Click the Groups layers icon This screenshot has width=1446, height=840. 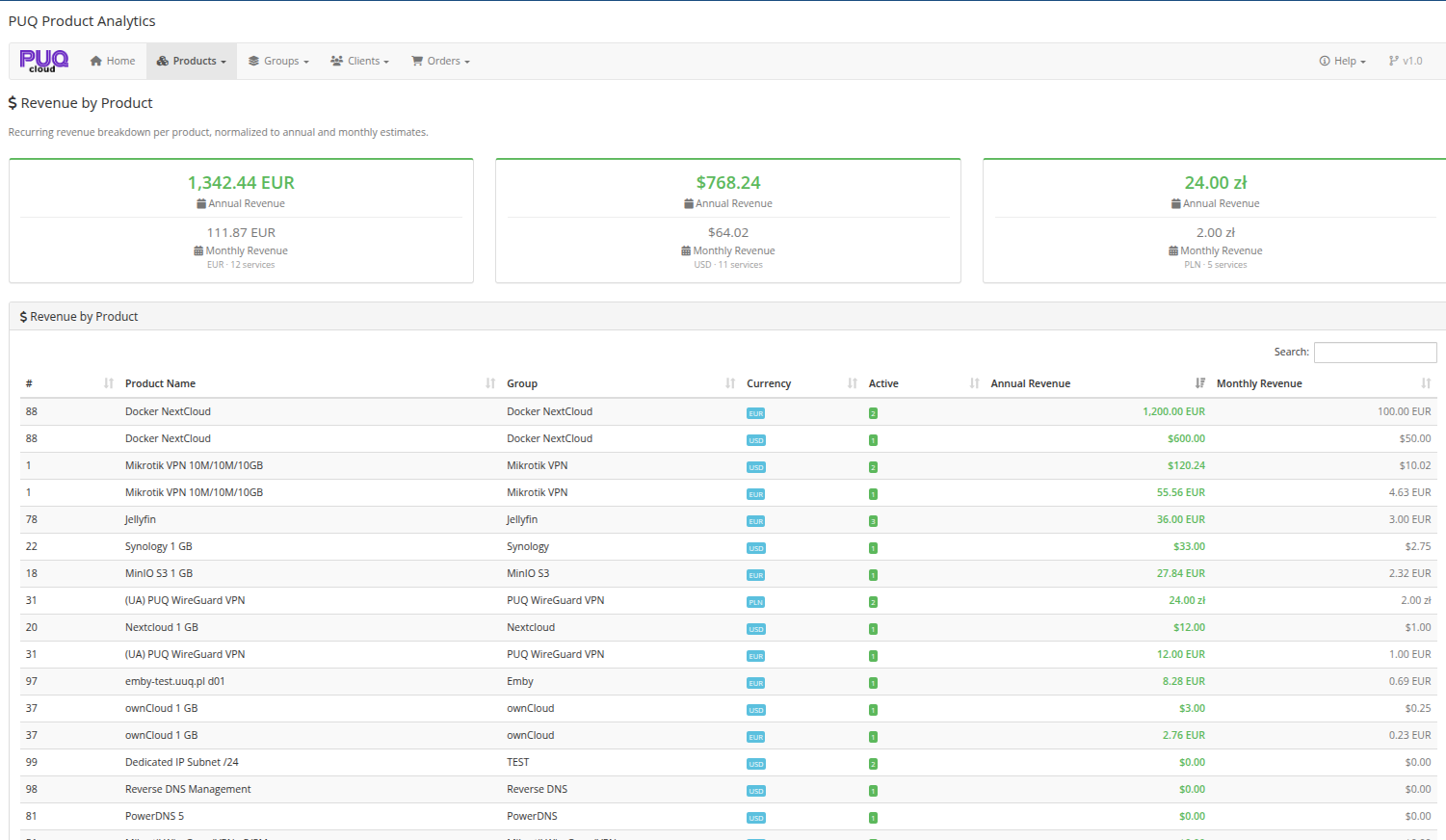coord(252,60)
